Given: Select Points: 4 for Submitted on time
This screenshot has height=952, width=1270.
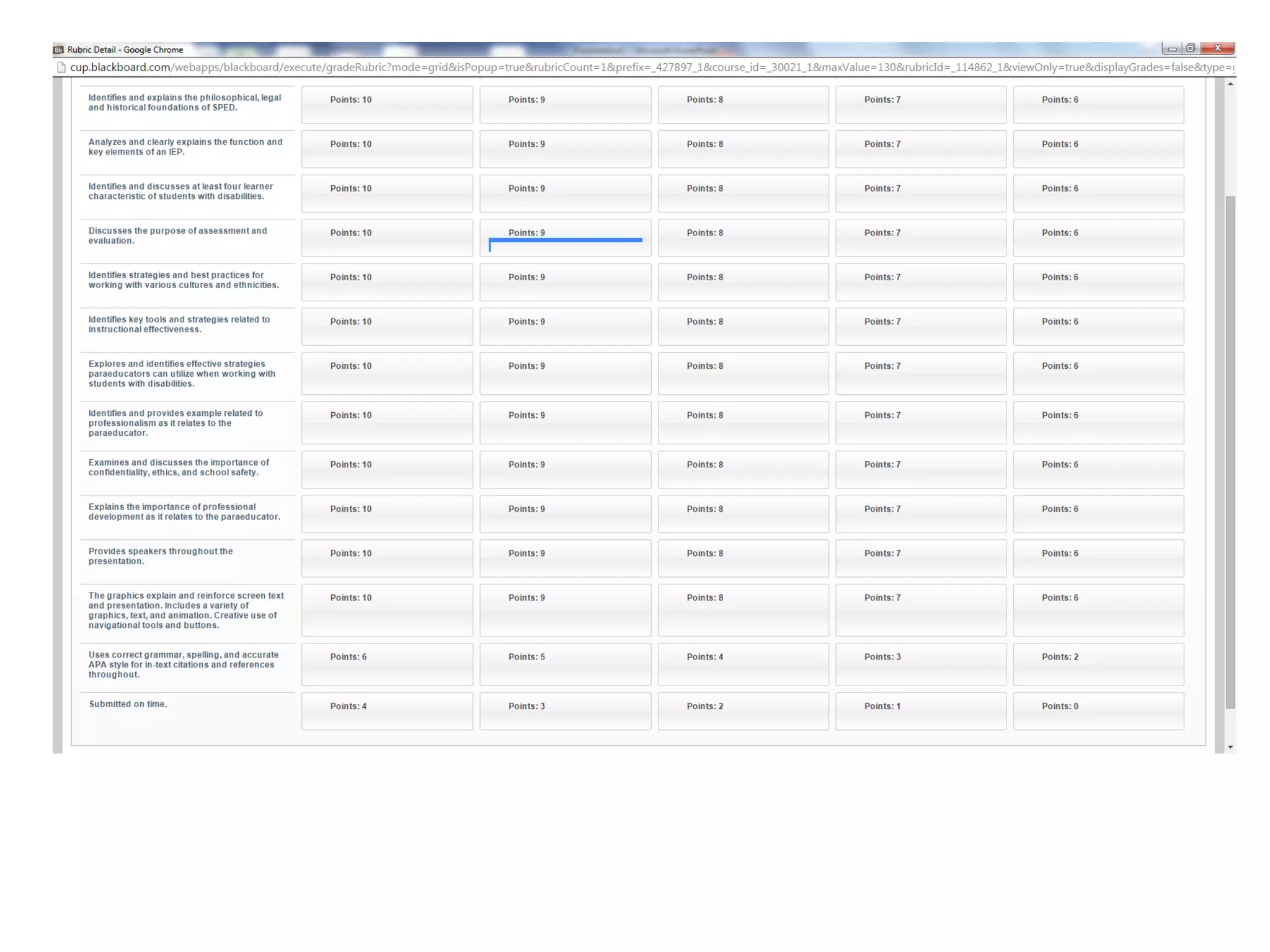Looking at the screenshot, I should 387,711.
